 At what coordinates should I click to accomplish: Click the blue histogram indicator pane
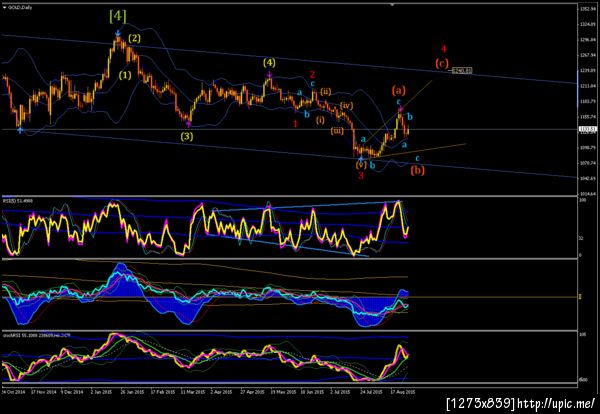pyautogui.click(x=289, y=295)
